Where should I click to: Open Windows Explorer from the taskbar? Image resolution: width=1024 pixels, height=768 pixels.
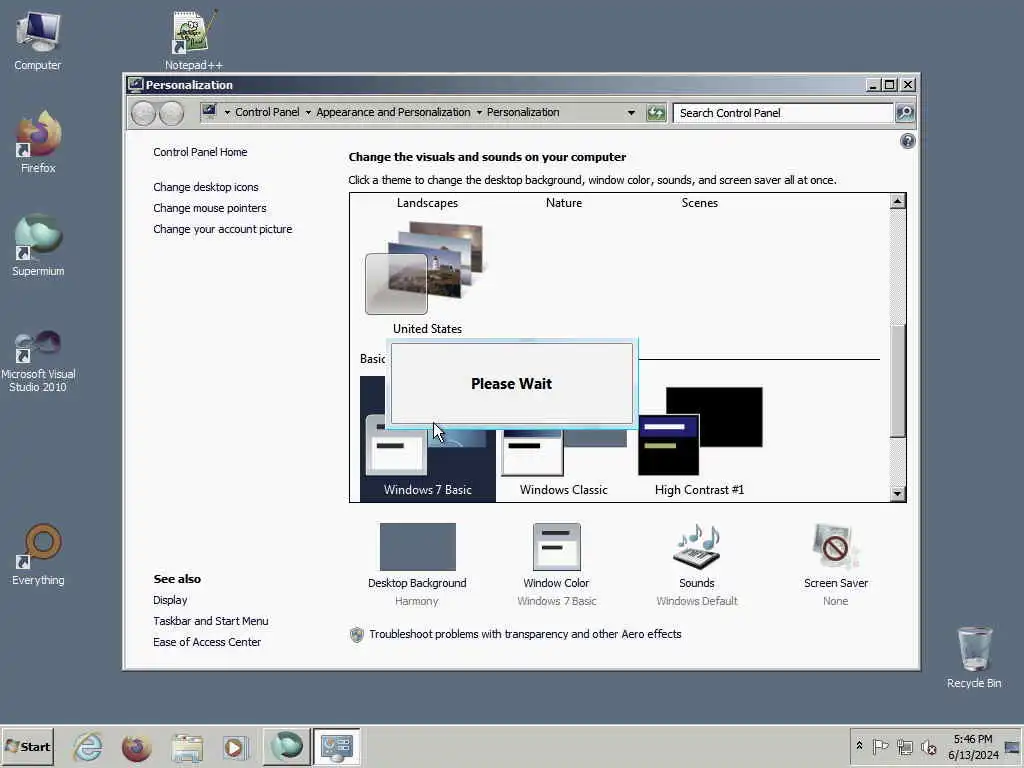tap(187, 746)
